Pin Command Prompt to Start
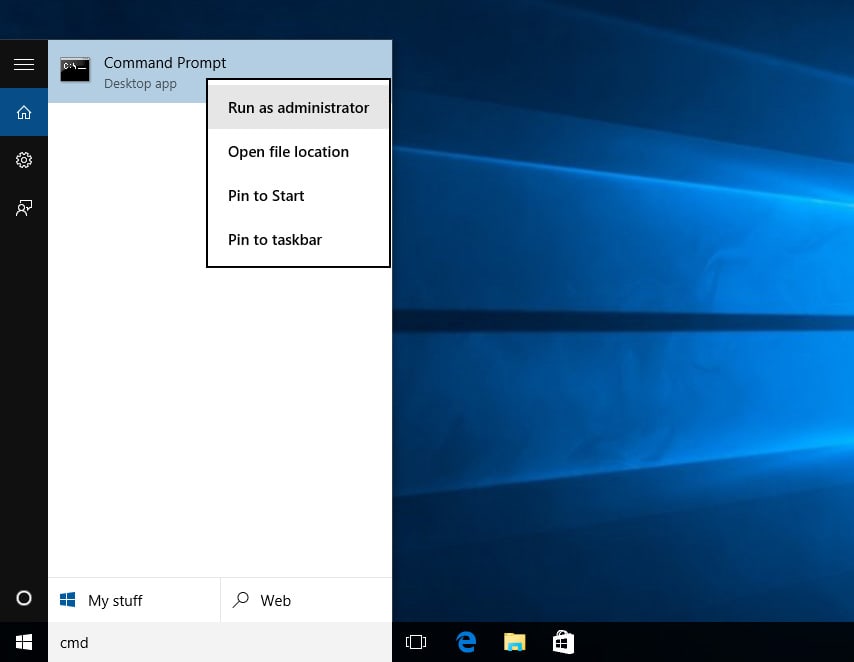This screenshot has width=854, height=662. point(266,195)
